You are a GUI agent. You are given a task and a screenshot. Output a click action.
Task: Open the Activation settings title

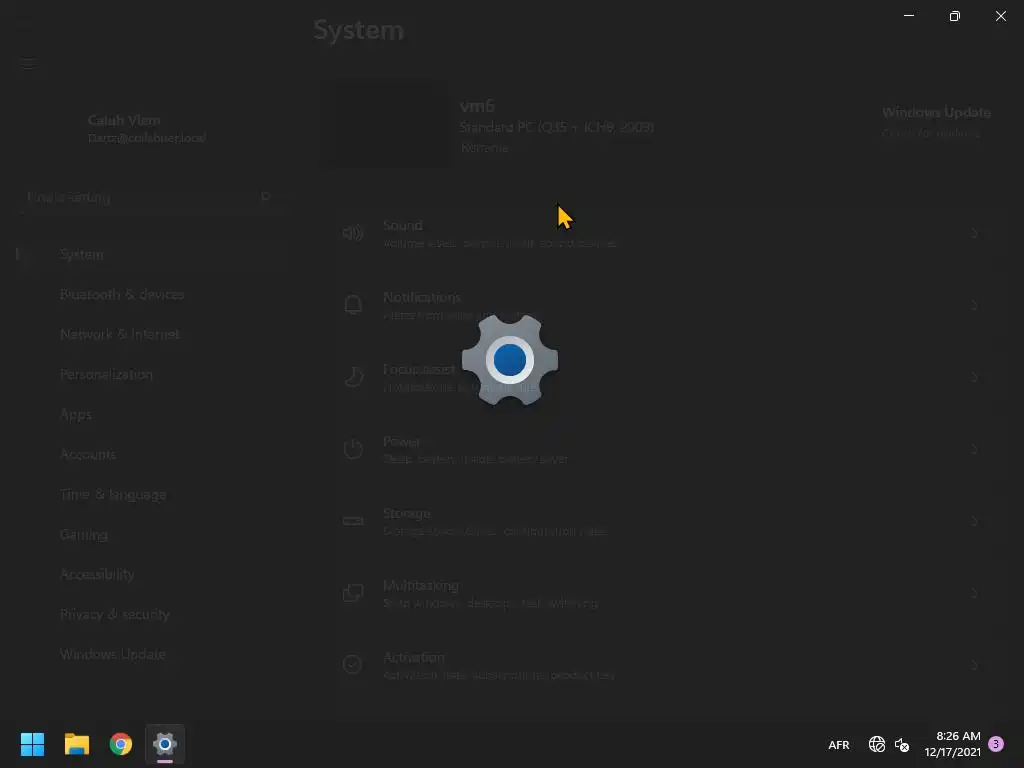[413, 657]
